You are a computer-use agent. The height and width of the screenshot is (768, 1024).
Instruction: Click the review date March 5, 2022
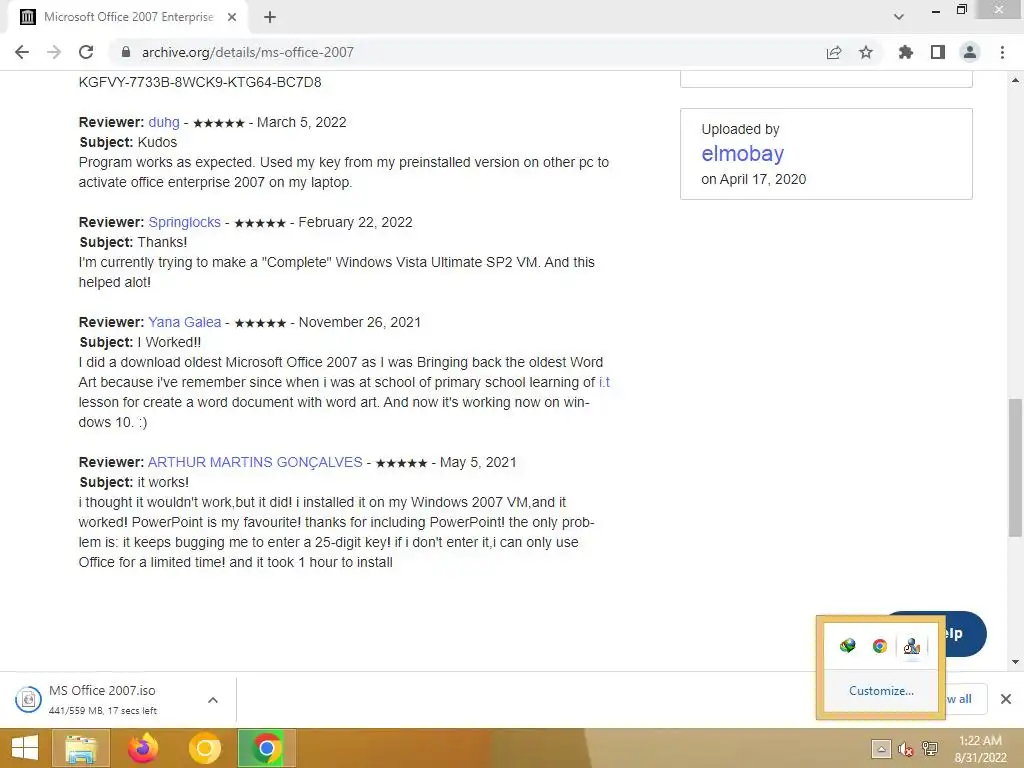click(302, 122)
